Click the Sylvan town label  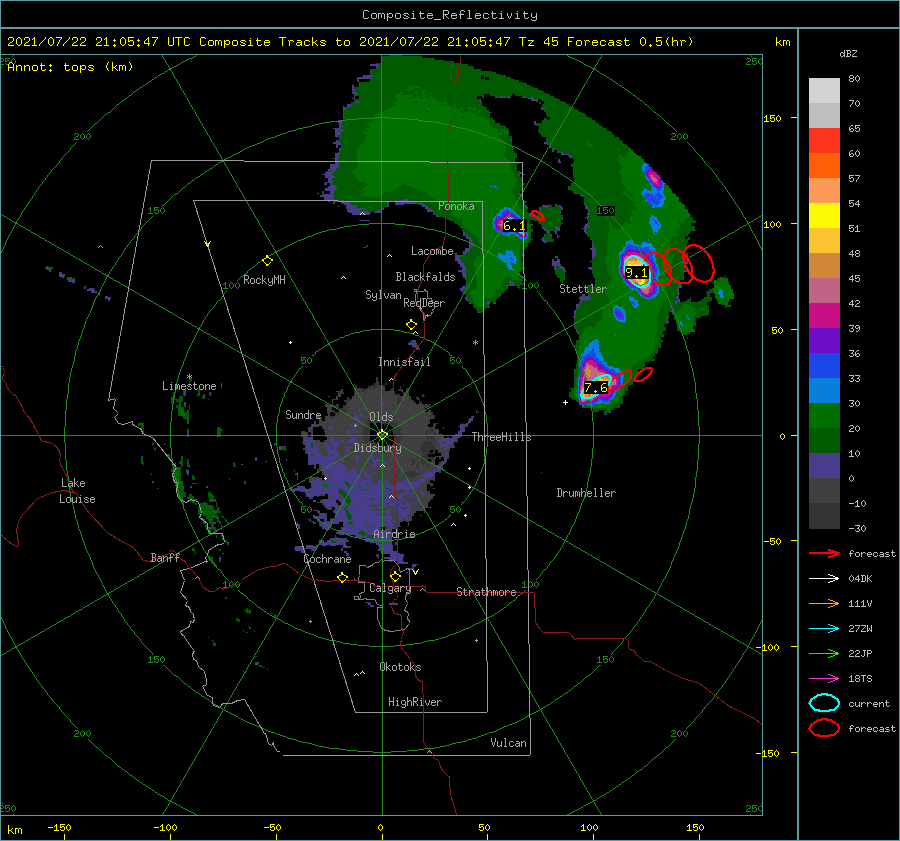[x=383, y=295]
